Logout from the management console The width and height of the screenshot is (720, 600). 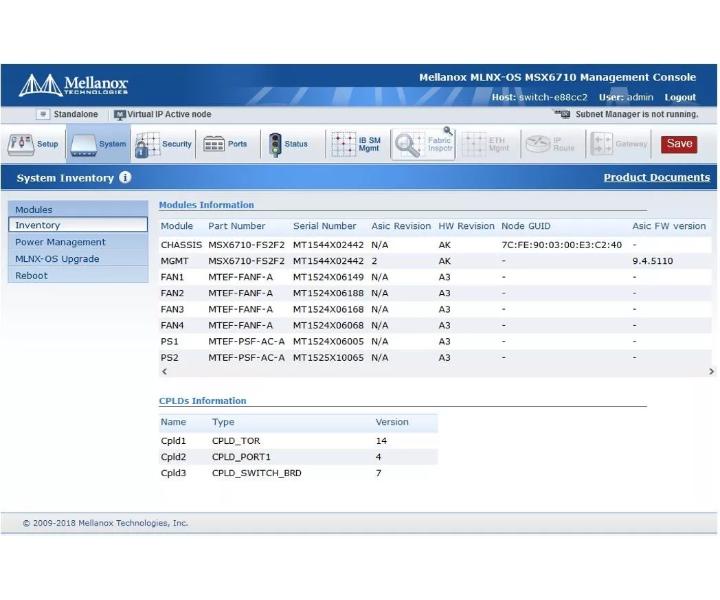click(x=680, y=97)
